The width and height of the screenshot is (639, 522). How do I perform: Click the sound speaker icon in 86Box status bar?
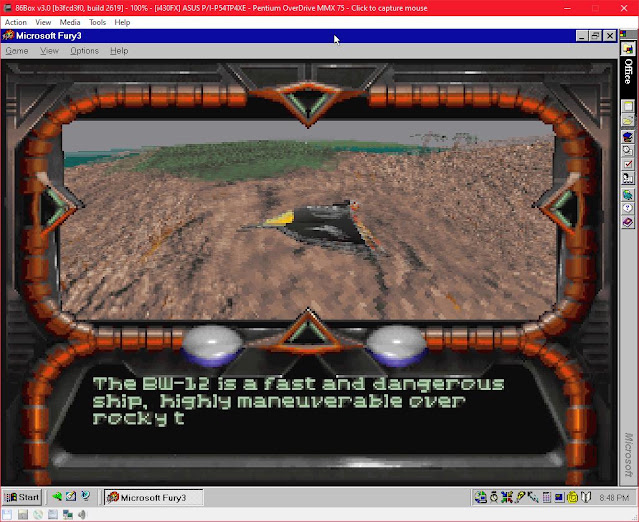83,514
